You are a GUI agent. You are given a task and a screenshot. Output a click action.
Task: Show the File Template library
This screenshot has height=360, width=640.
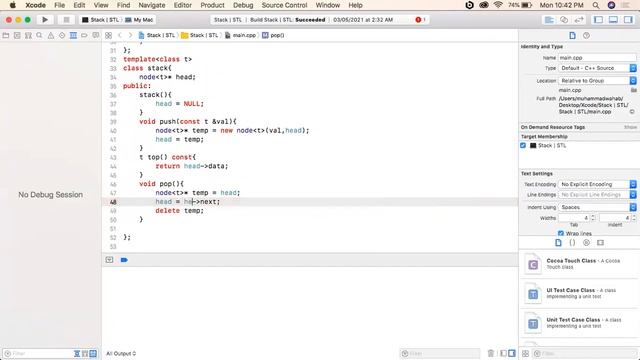(558, 242)
